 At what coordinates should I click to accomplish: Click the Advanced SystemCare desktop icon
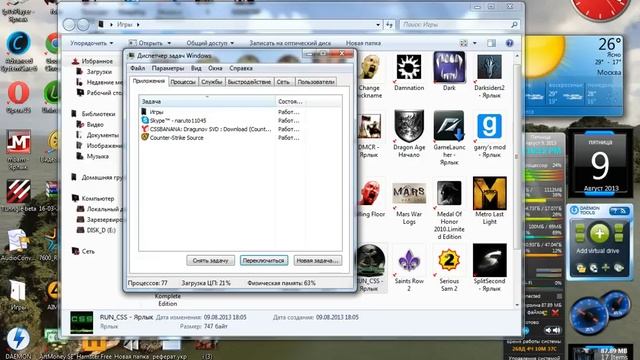[18, 43]
